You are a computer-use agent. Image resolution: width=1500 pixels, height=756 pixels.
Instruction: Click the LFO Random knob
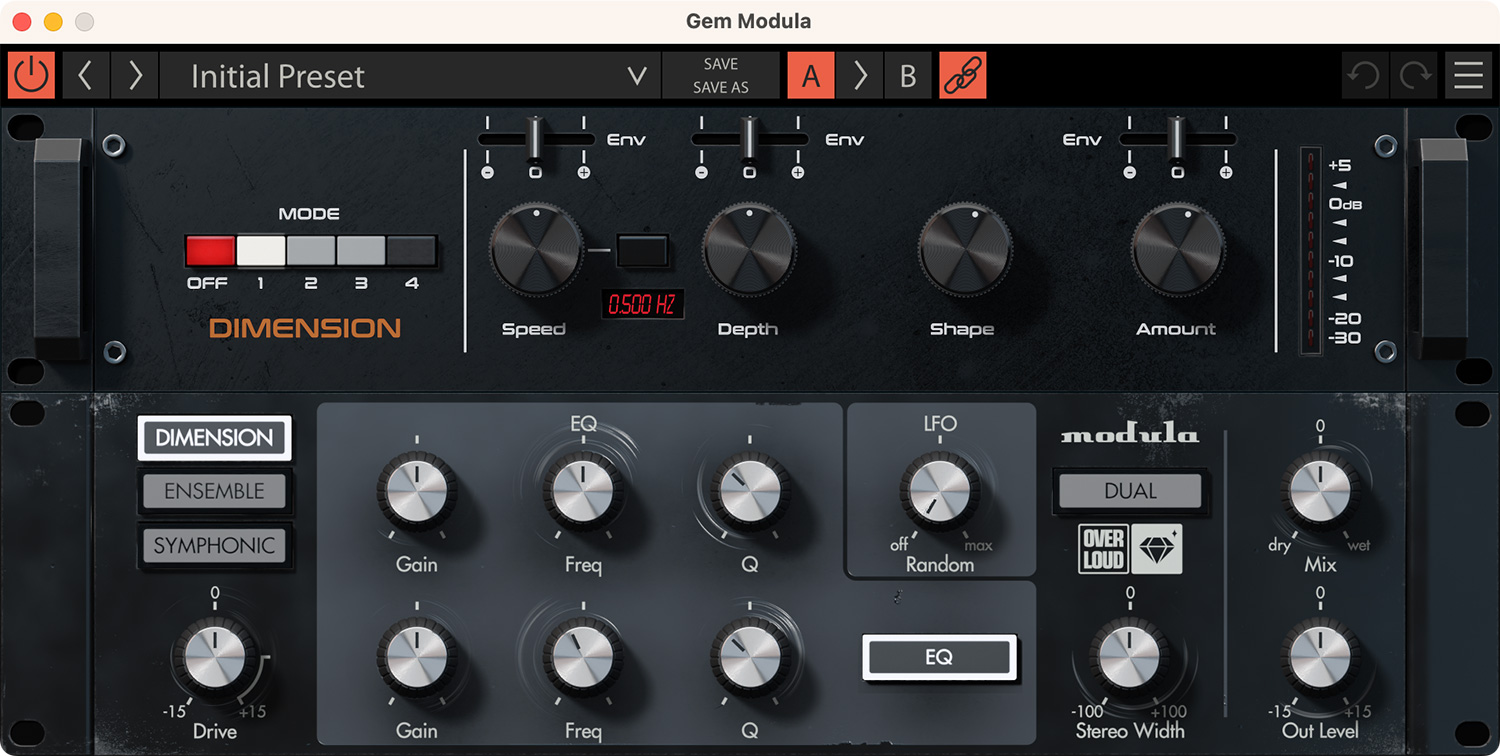point(940,492)
